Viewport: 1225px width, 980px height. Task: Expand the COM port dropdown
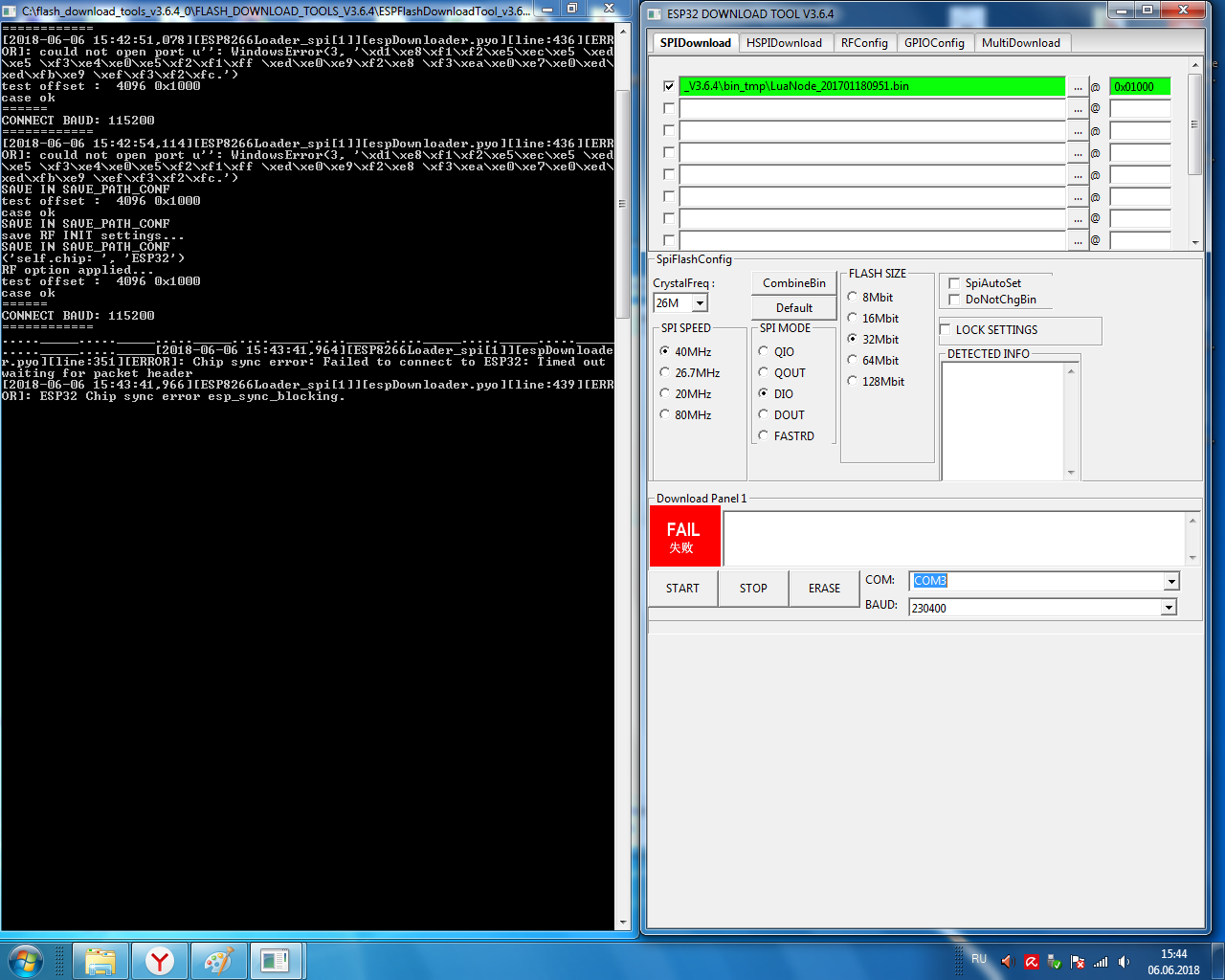(1171, 581)
